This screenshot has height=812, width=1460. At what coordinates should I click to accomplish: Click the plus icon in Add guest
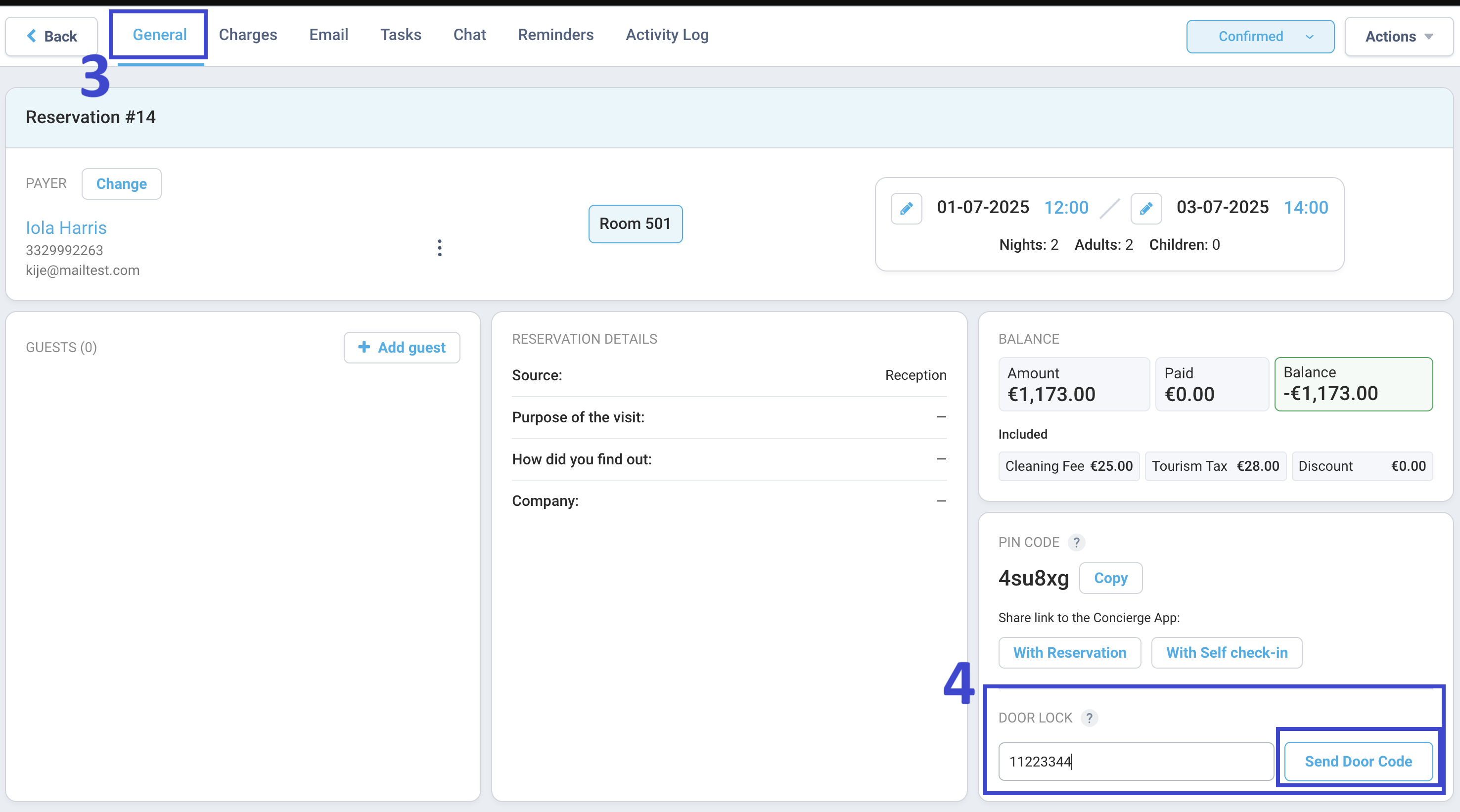coord(365,347)
